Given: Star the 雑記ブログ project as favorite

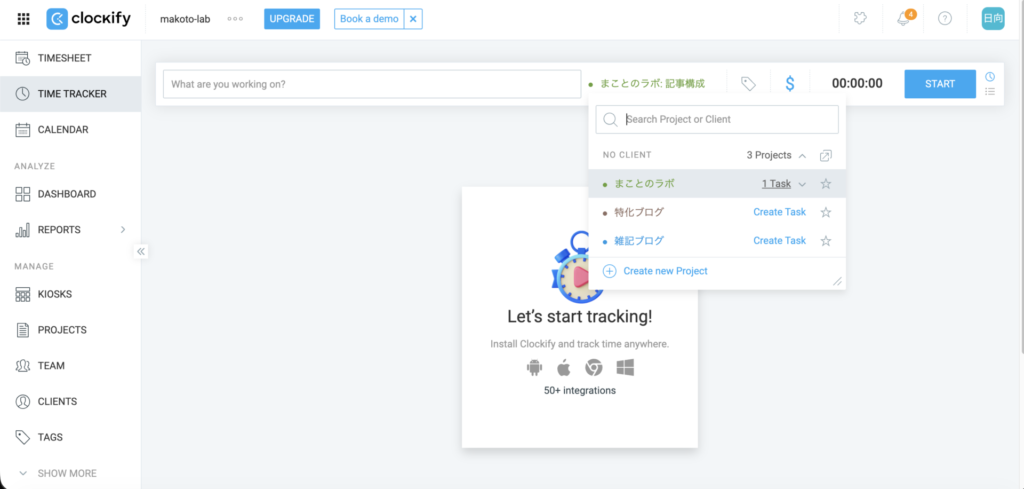Looking at the screenshot, I should (826, 241).
